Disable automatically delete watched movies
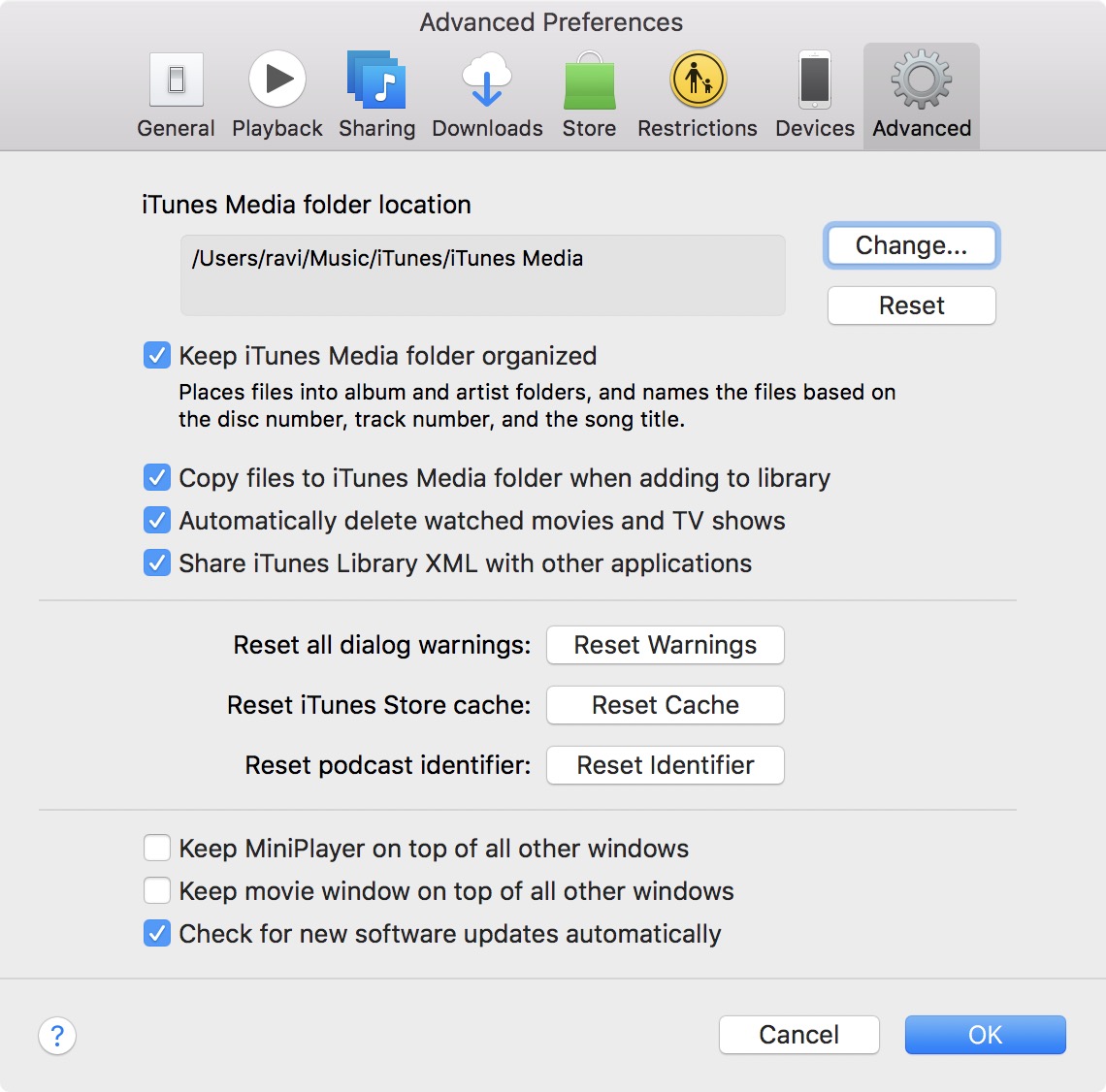This screenshot has width=1106, height=1092. point(156,520)
